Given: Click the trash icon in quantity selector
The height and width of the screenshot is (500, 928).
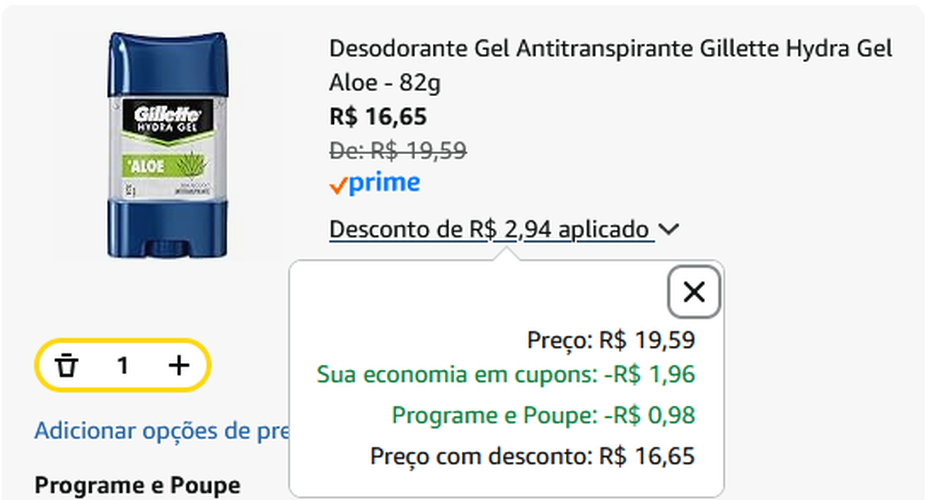Looking at the screenshot, I should coord(67,366).
